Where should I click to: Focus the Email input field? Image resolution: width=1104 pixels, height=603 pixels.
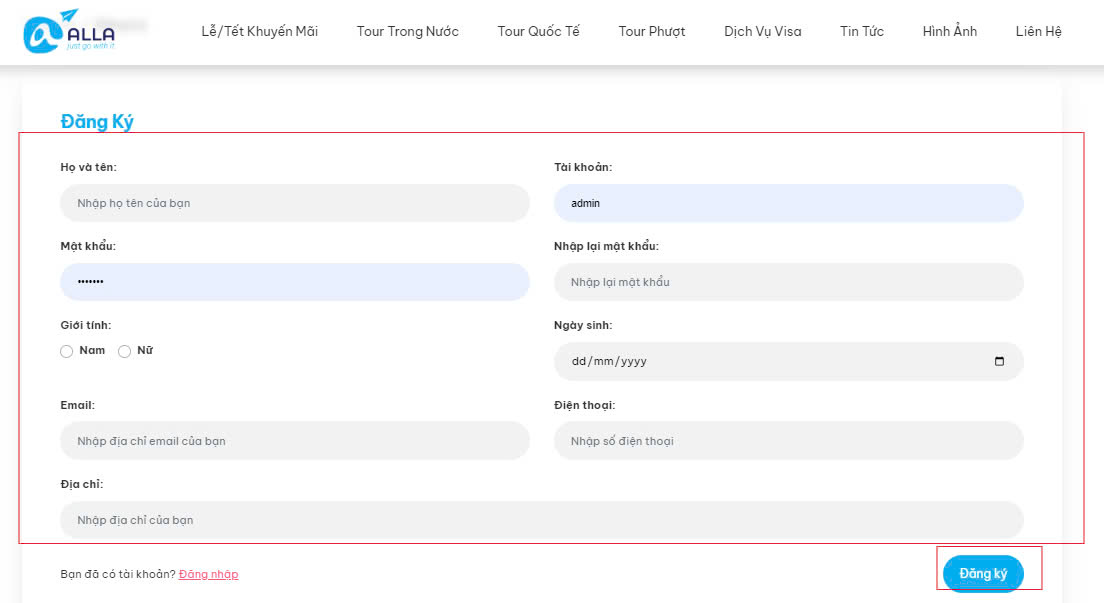point(295,441)
